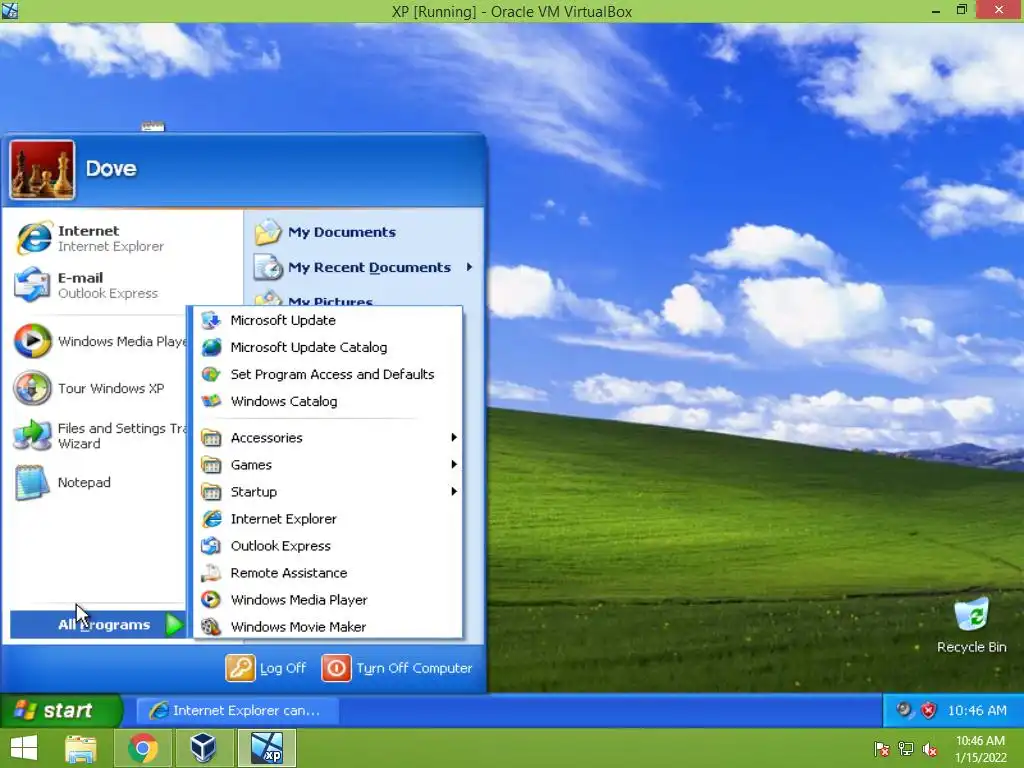This screenshot has height=768, width=1024.
Task: Expand the Accessories submenu arrow
Action: pyautogui.click(x=453, y=438)
